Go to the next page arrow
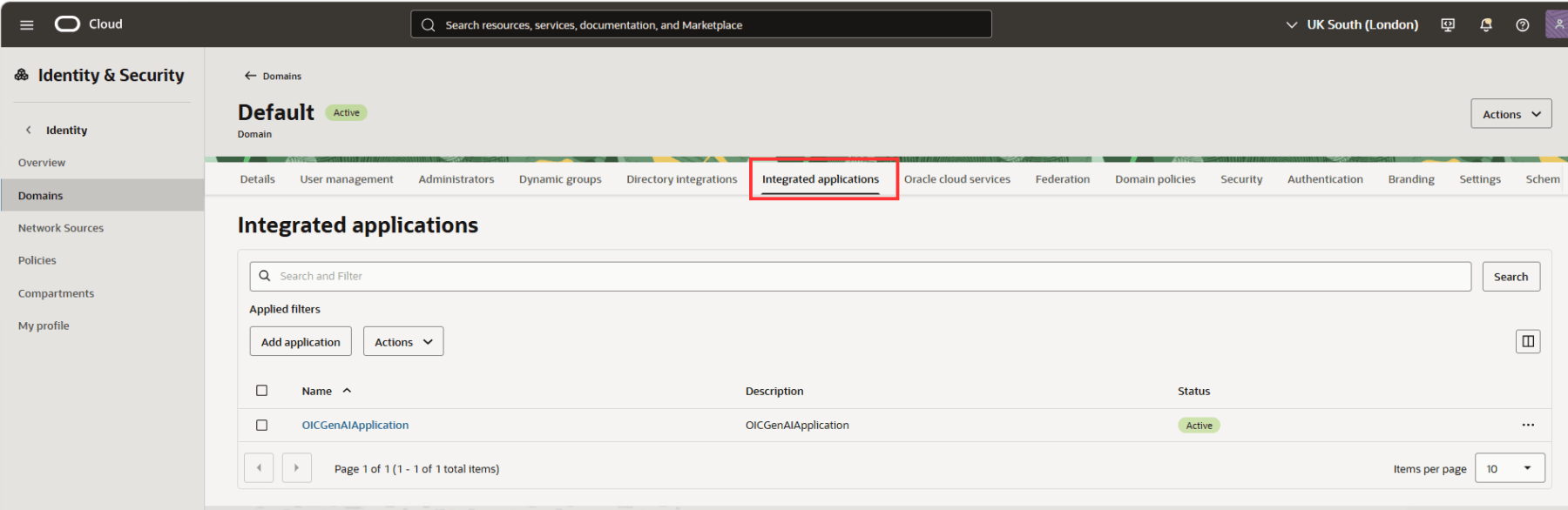 tap(296, 467)
